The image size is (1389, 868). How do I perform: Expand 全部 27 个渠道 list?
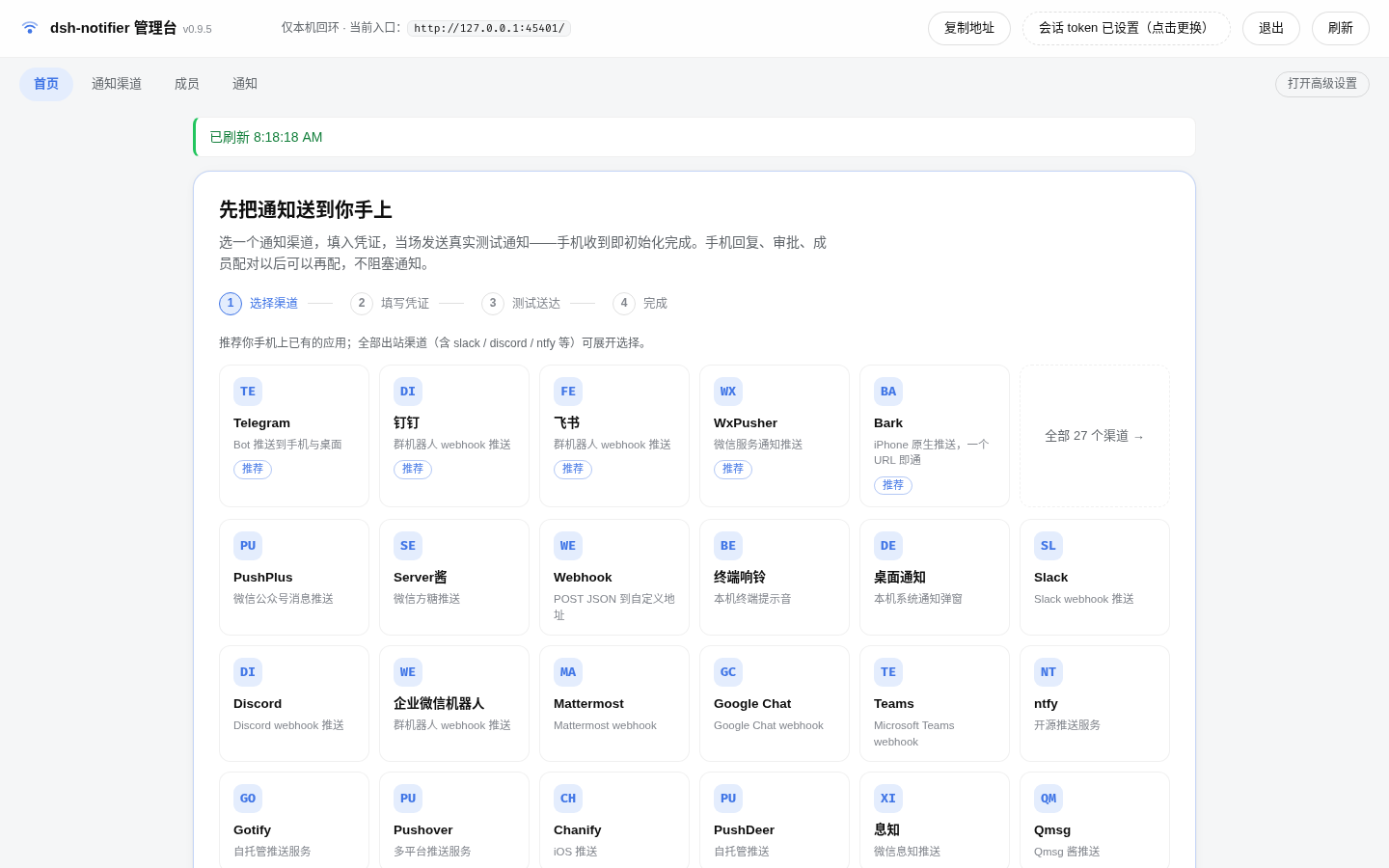(x=1095, y=436)
